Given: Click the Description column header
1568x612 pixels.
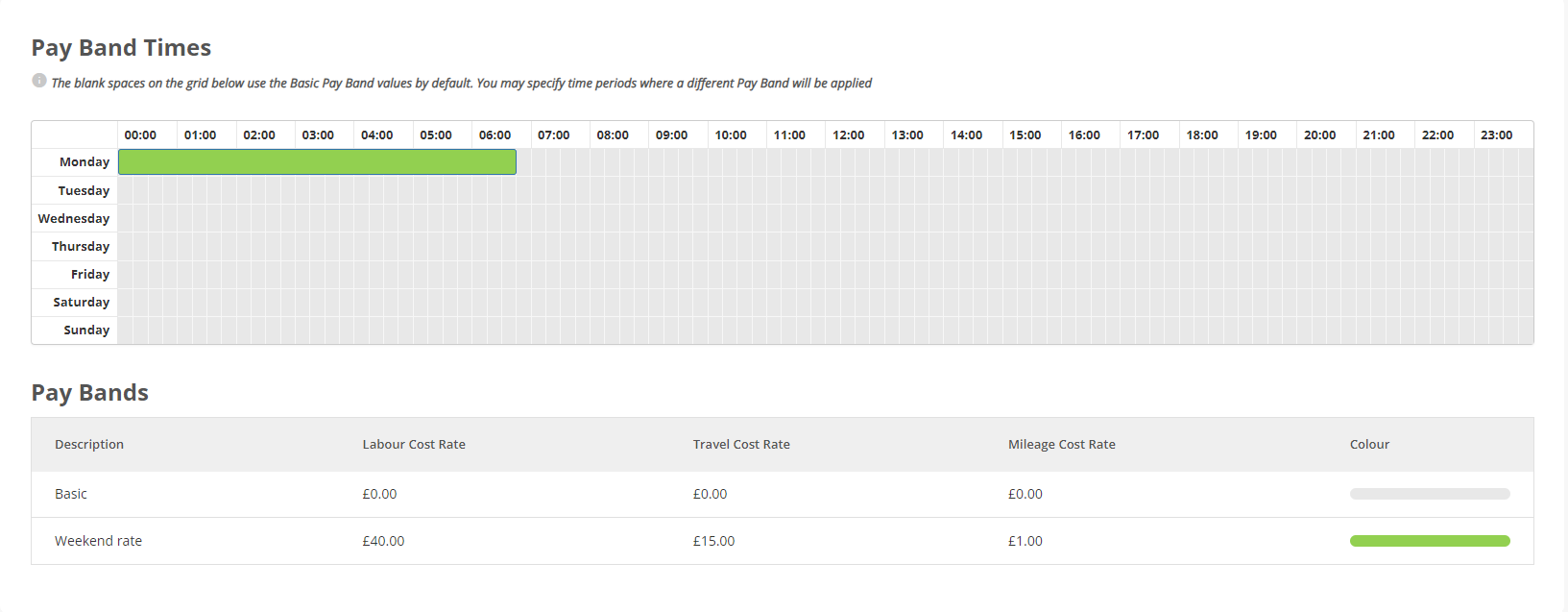Looking at the screenshot, I should [x=89, y=444].
